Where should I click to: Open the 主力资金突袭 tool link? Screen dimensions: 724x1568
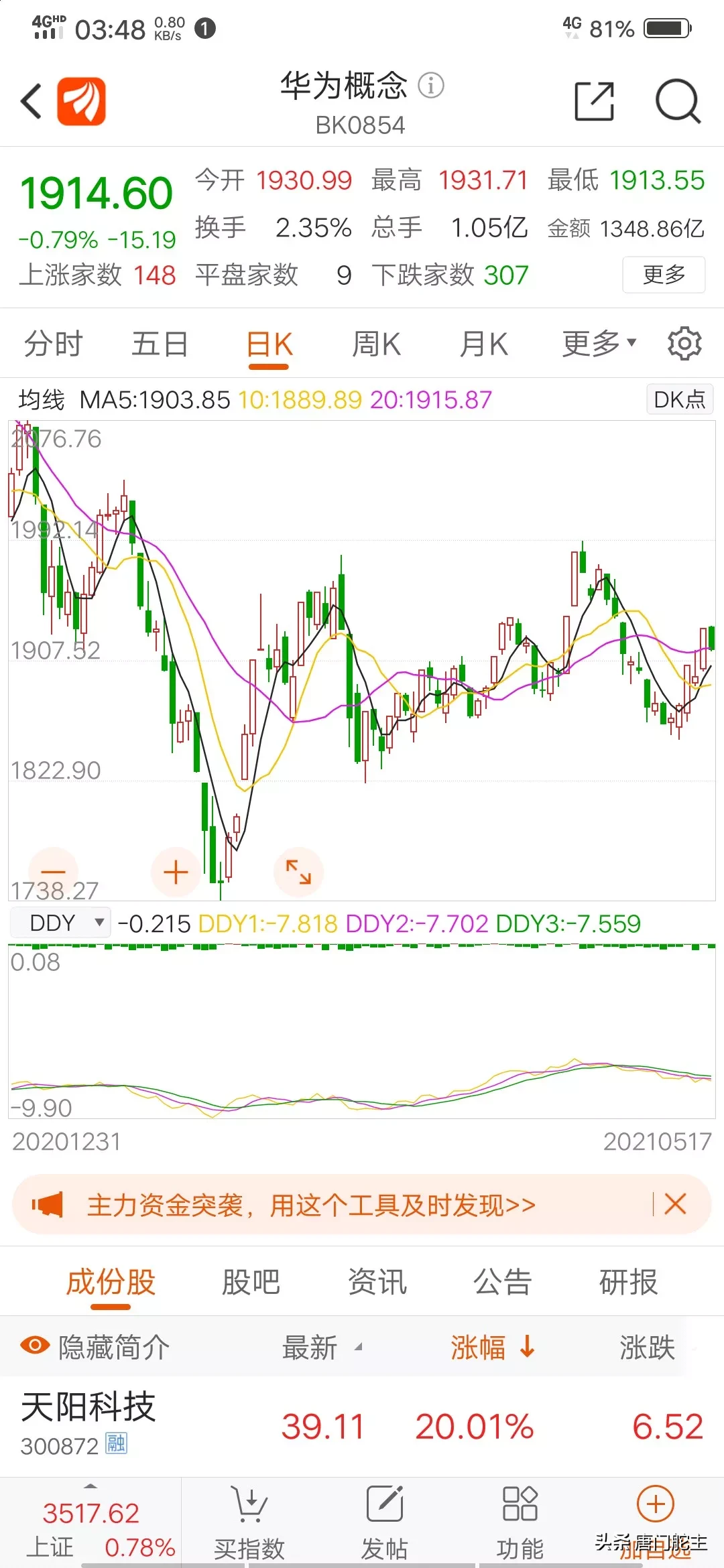point(312,1205)
